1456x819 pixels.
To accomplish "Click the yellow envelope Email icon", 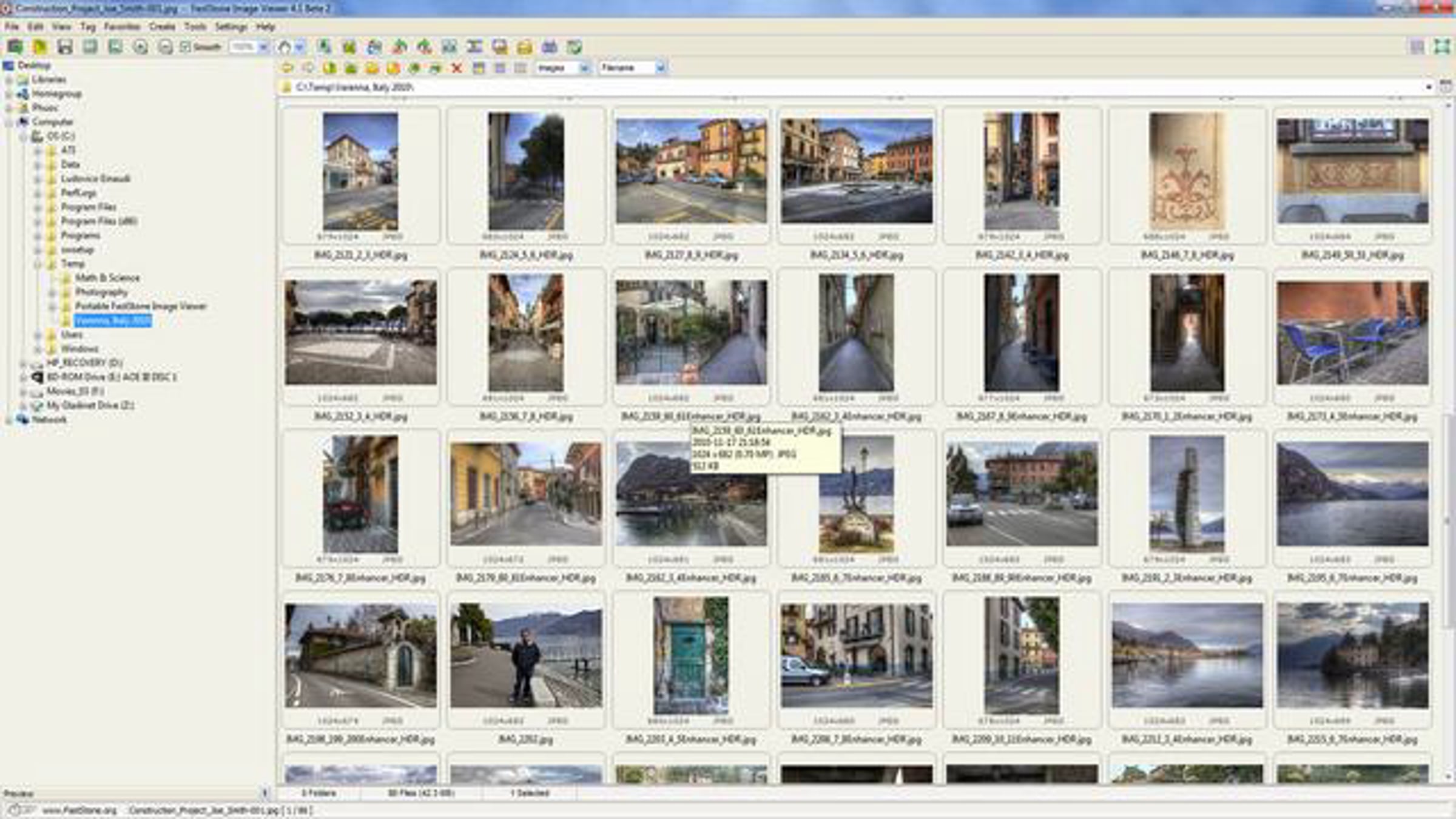I will [x=525, y=47].
